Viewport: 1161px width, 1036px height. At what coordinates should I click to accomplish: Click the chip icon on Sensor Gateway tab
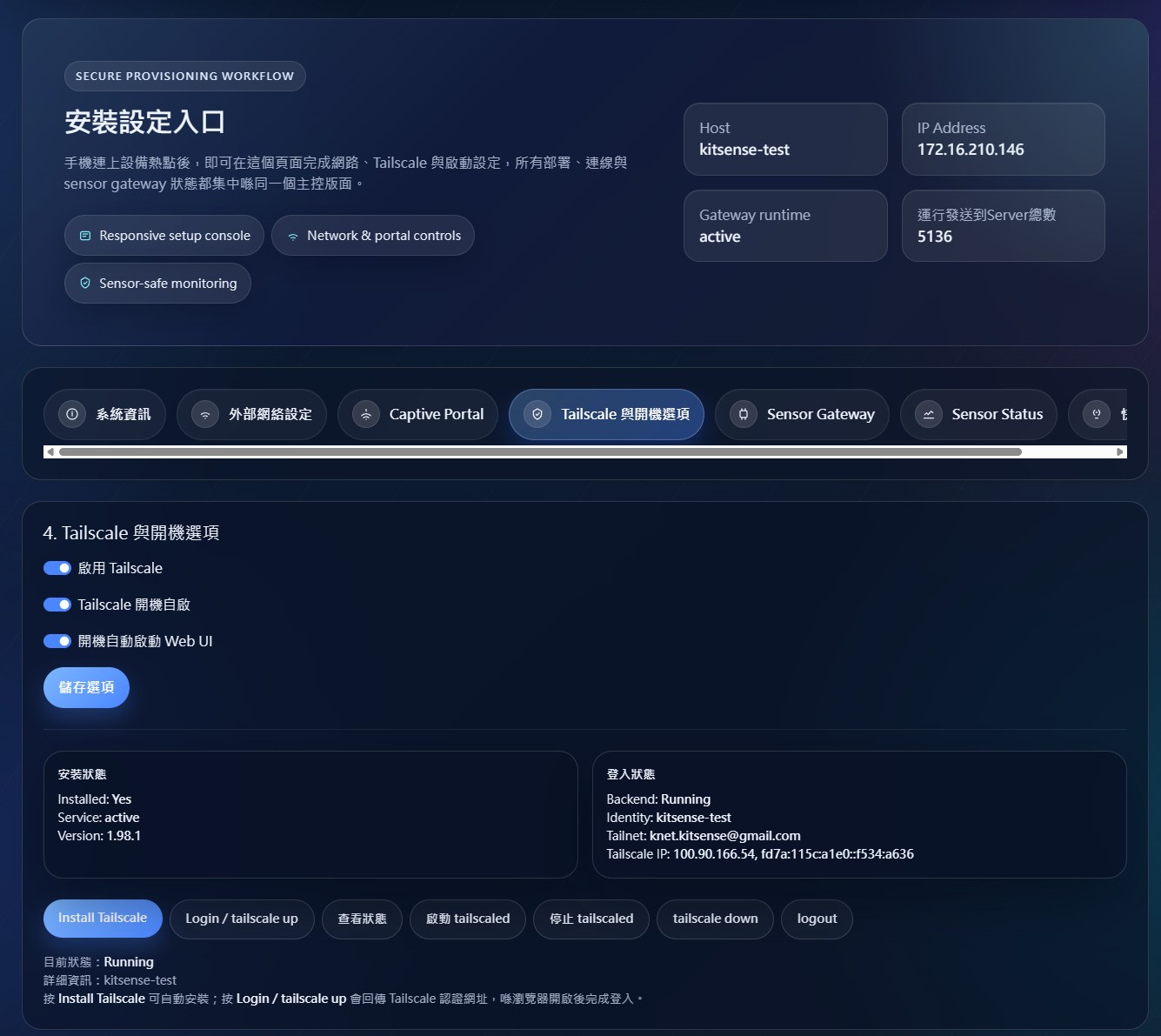coord(744,414)
